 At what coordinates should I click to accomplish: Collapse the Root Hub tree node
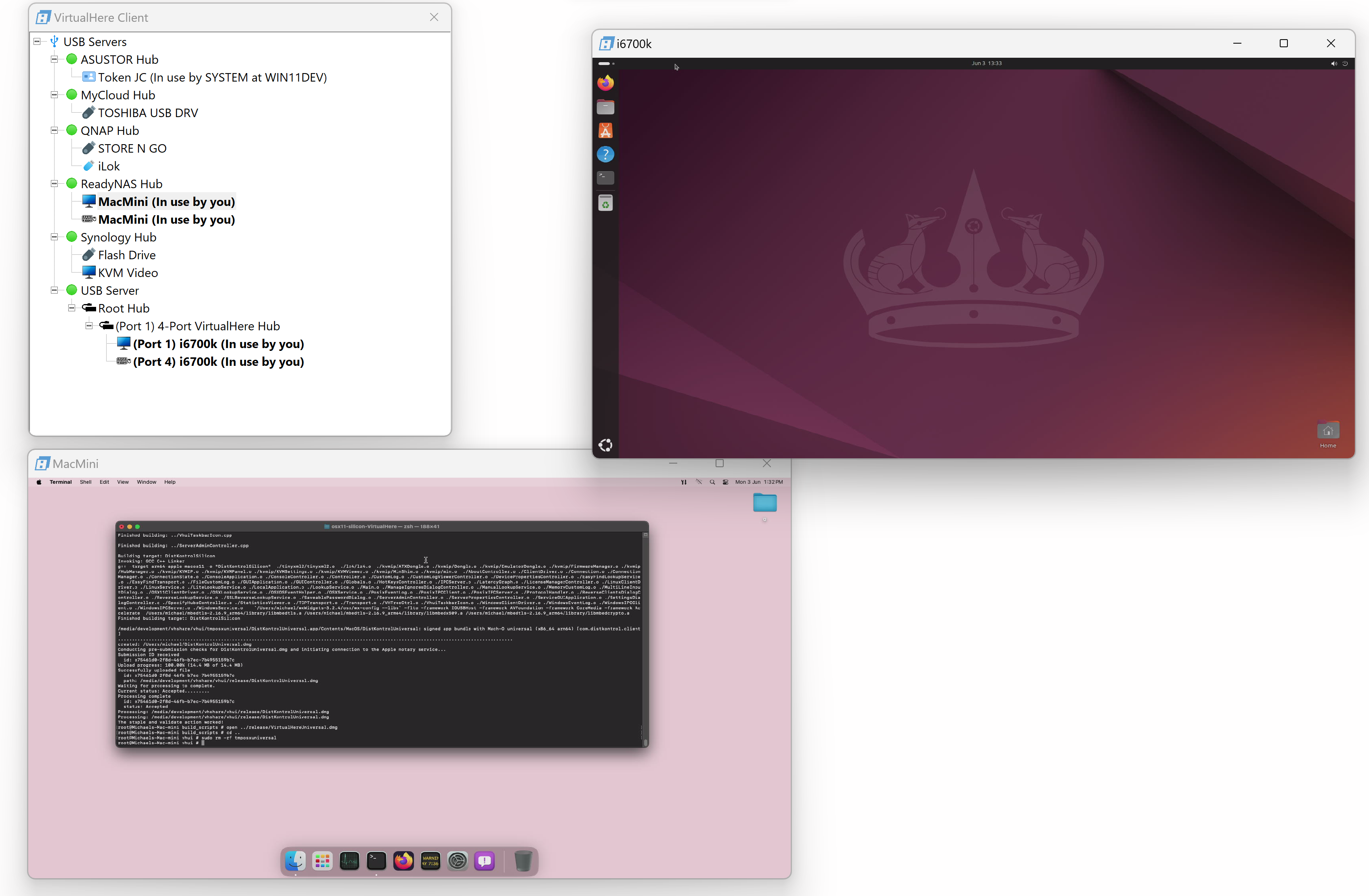(x=72, y=308)
